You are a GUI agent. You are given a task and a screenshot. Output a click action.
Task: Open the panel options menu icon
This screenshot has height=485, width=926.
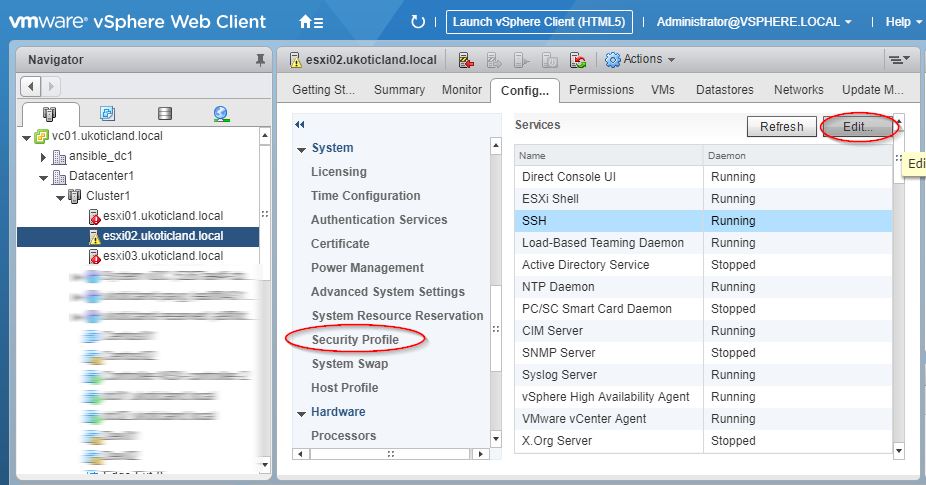click(899, 59)
